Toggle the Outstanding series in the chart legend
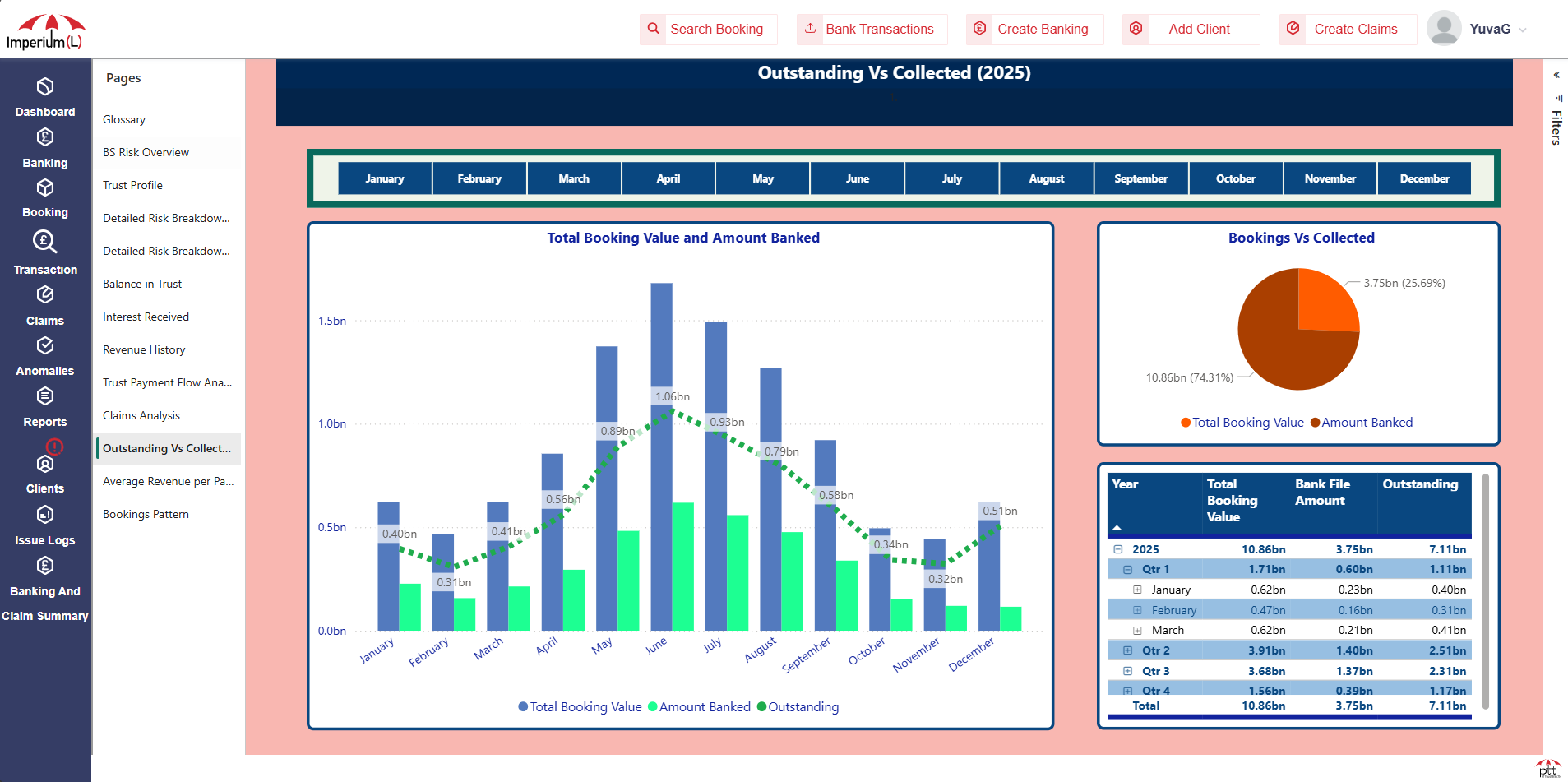 pyautogui.click(x=797, y=707)
